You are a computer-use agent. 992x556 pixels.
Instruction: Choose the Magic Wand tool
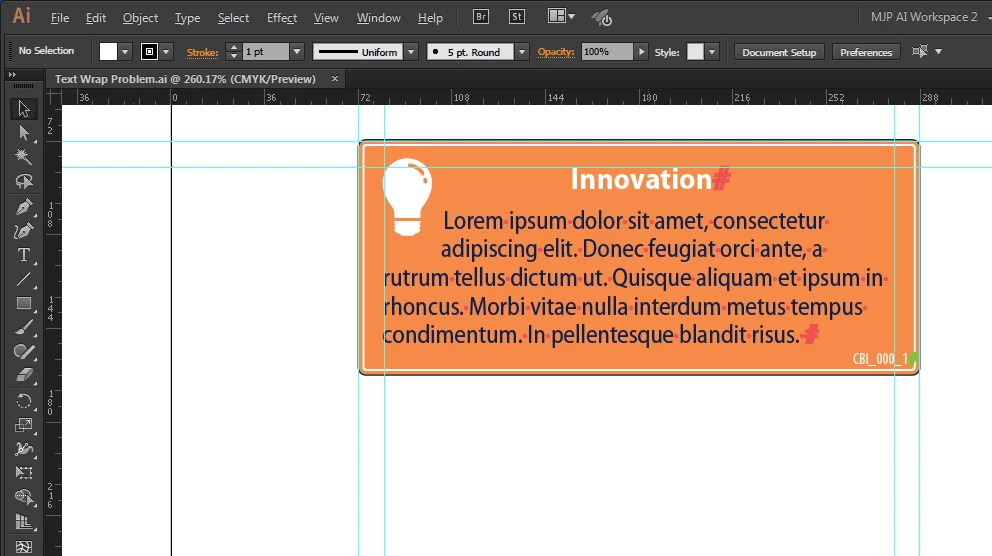point(24,157)
